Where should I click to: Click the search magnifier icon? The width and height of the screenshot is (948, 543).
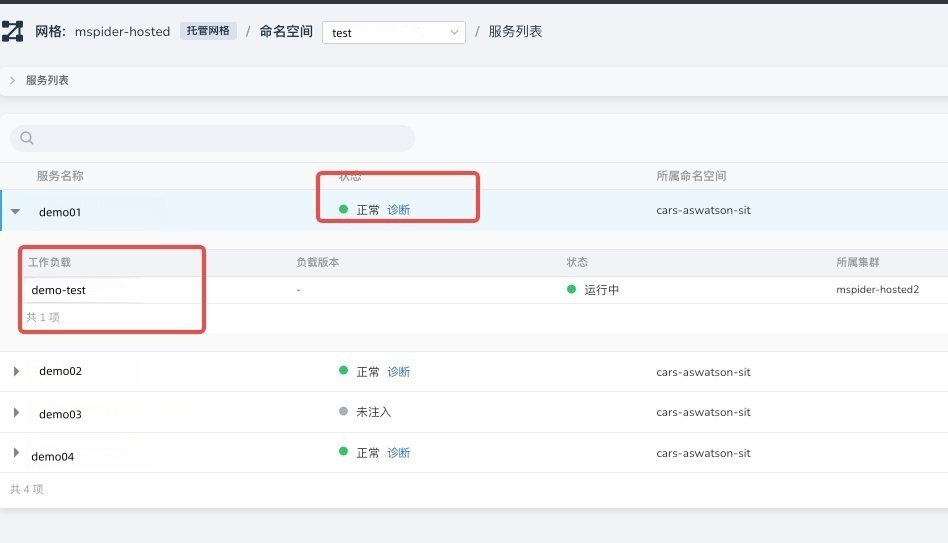coord(27,138)
